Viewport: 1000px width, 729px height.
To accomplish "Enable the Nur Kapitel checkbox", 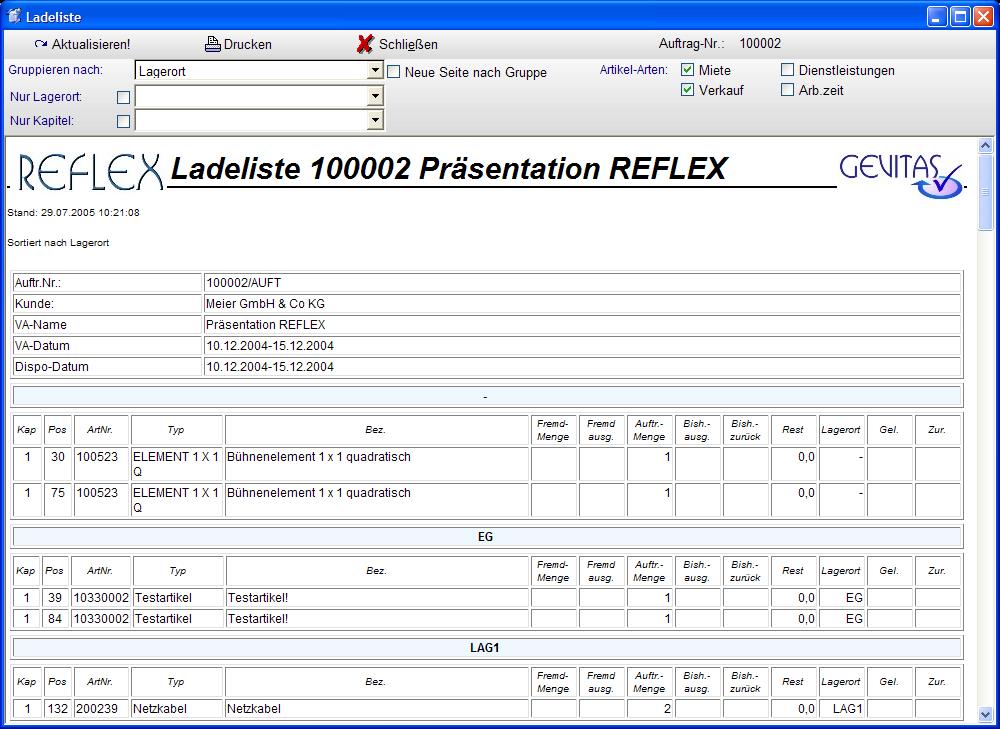I will point(124,121).
